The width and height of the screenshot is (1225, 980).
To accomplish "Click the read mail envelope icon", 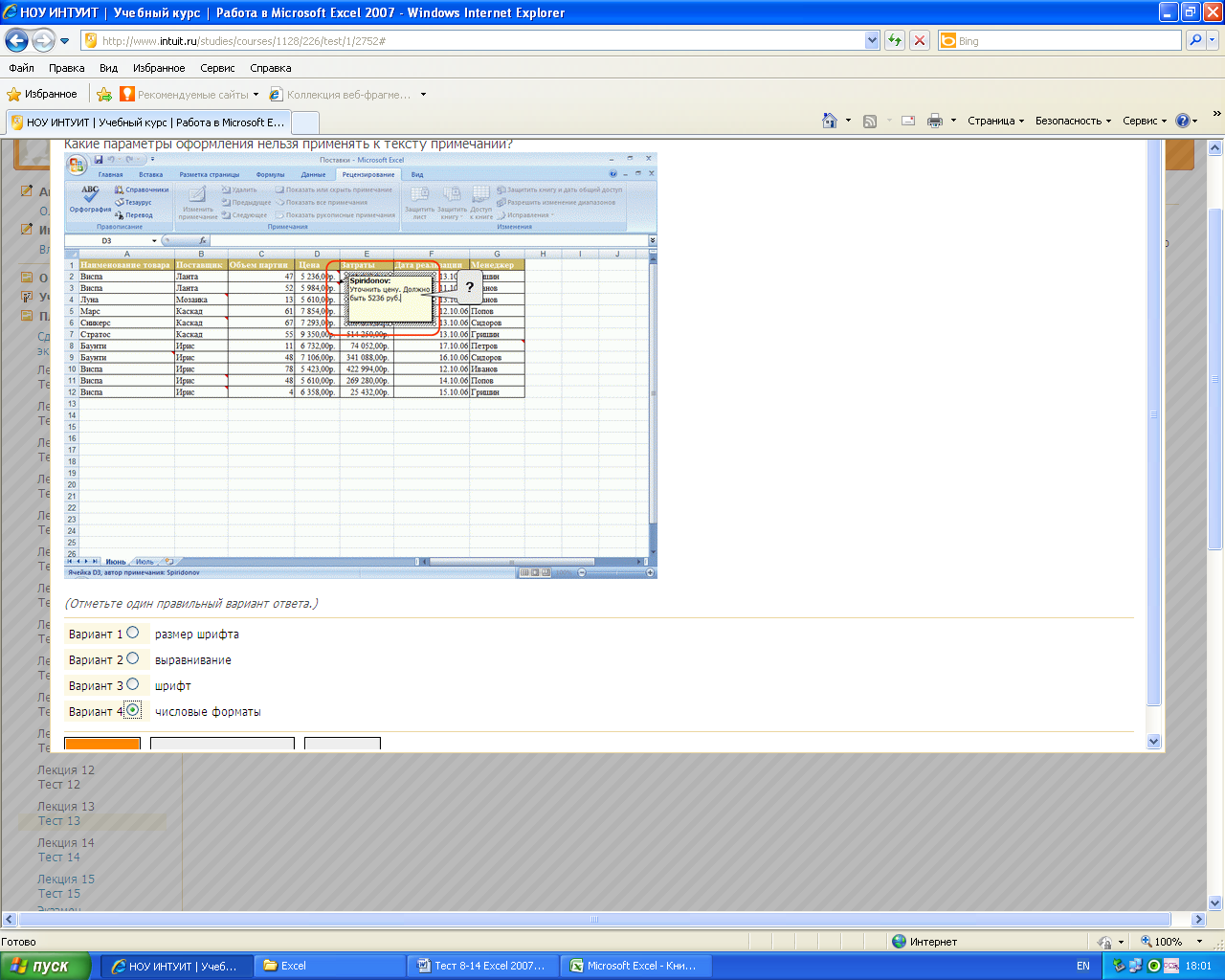I will pos(908,121).
